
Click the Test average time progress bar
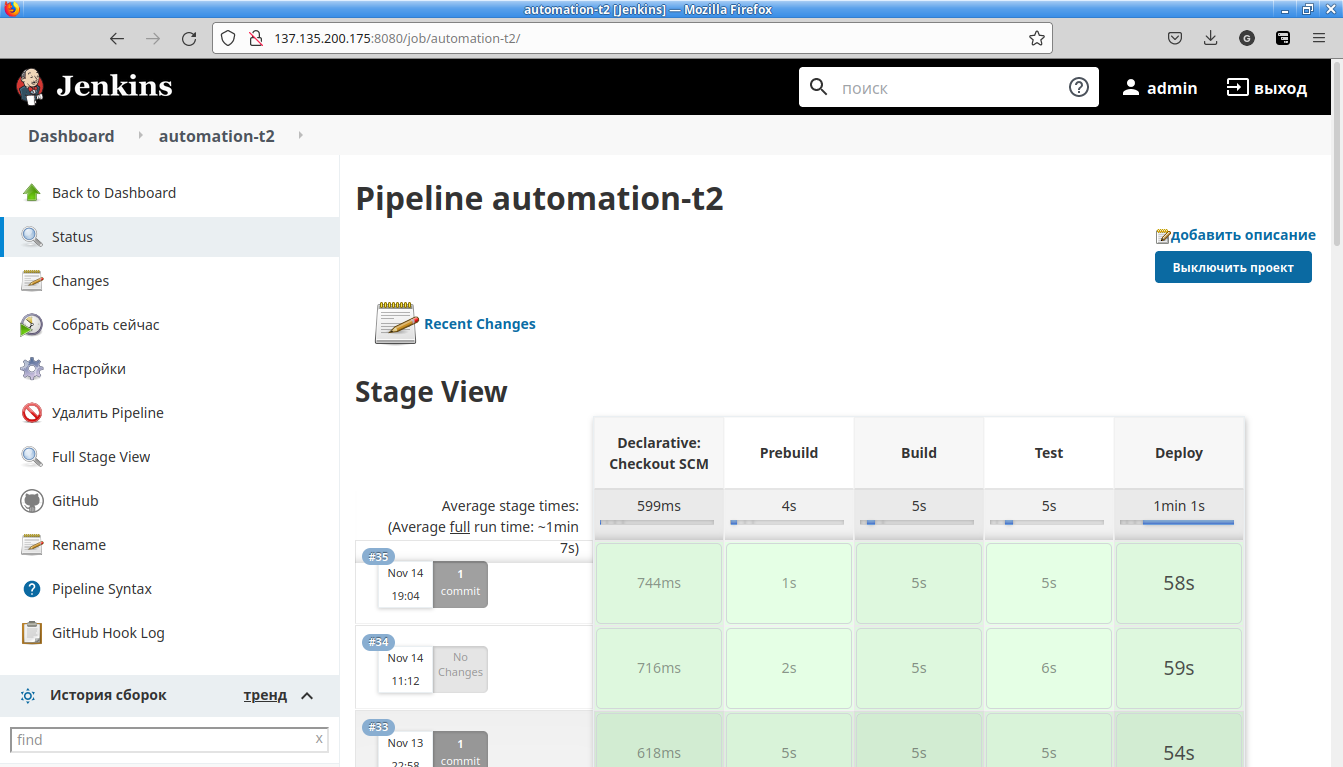1047,522
